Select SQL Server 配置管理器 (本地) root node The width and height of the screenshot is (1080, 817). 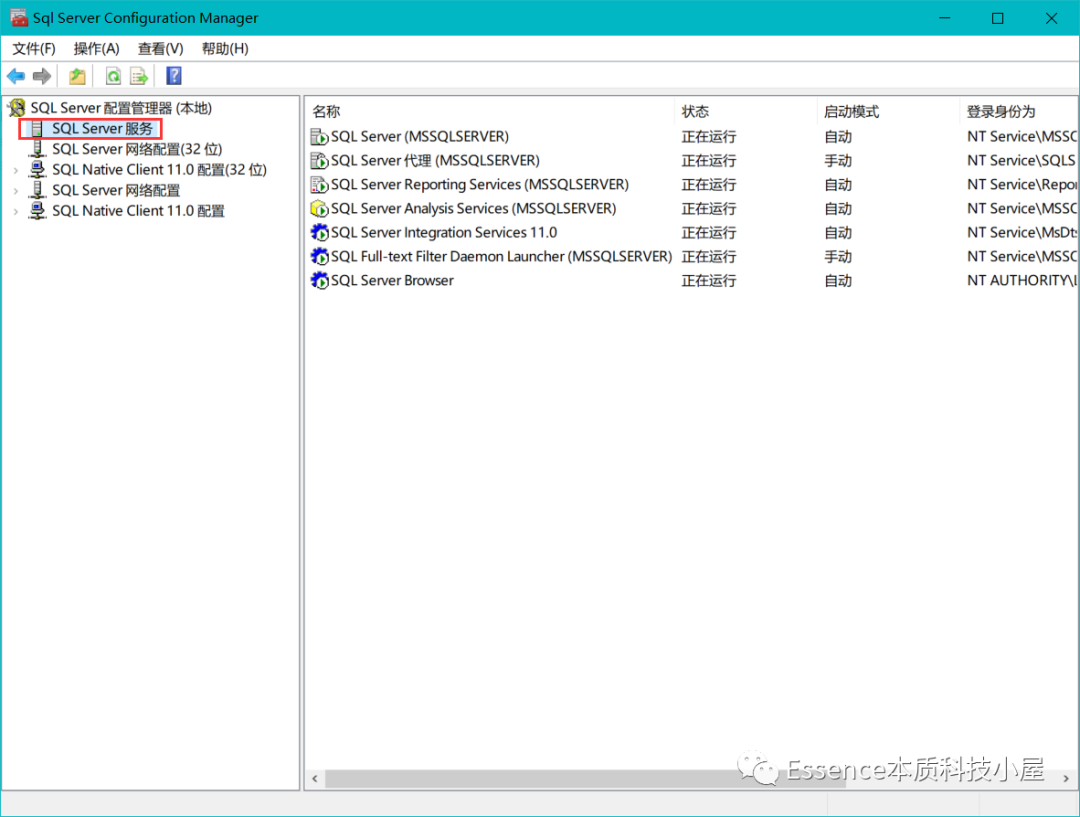coord(121,108)
